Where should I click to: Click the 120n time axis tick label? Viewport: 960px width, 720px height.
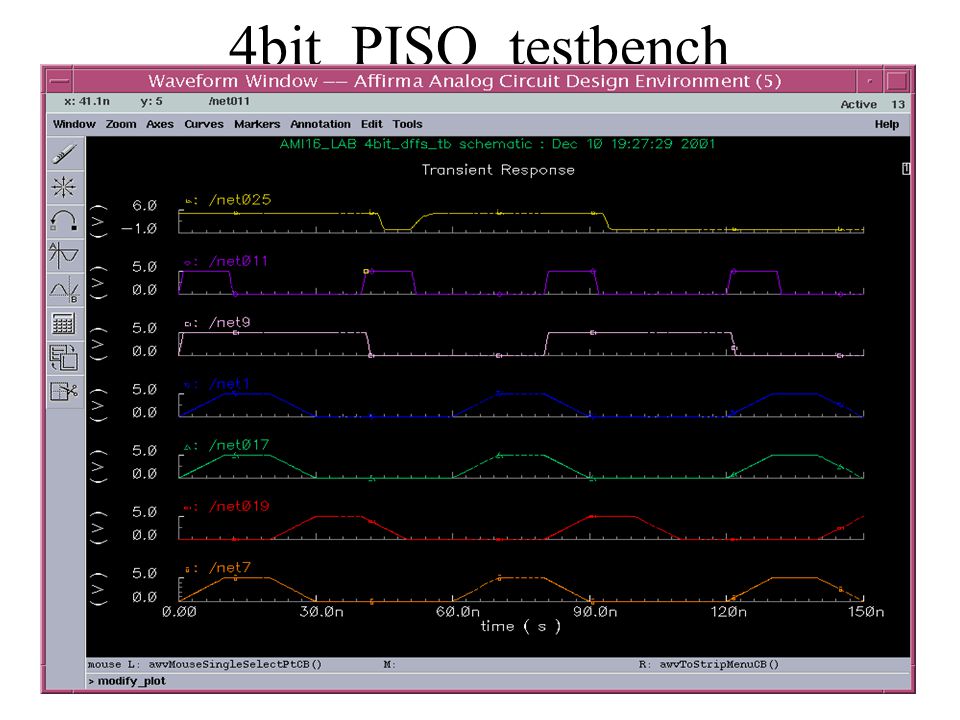click(x=729, y=612)
